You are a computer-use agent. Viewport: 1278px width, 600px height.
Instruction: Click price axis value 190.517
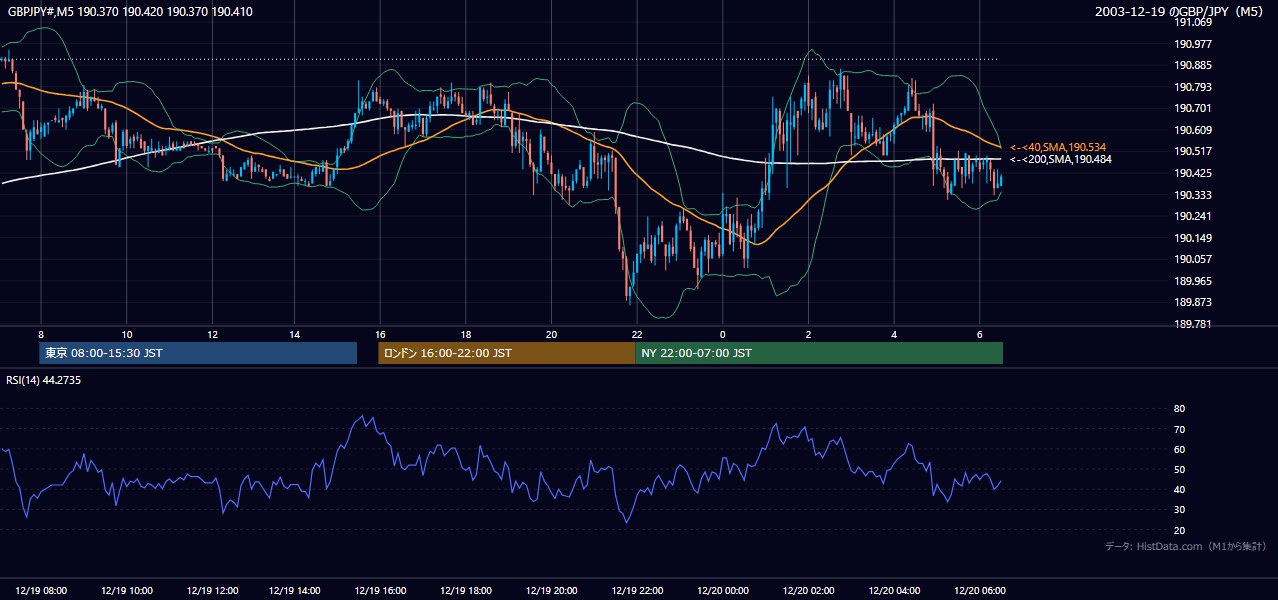point(1195,151)
